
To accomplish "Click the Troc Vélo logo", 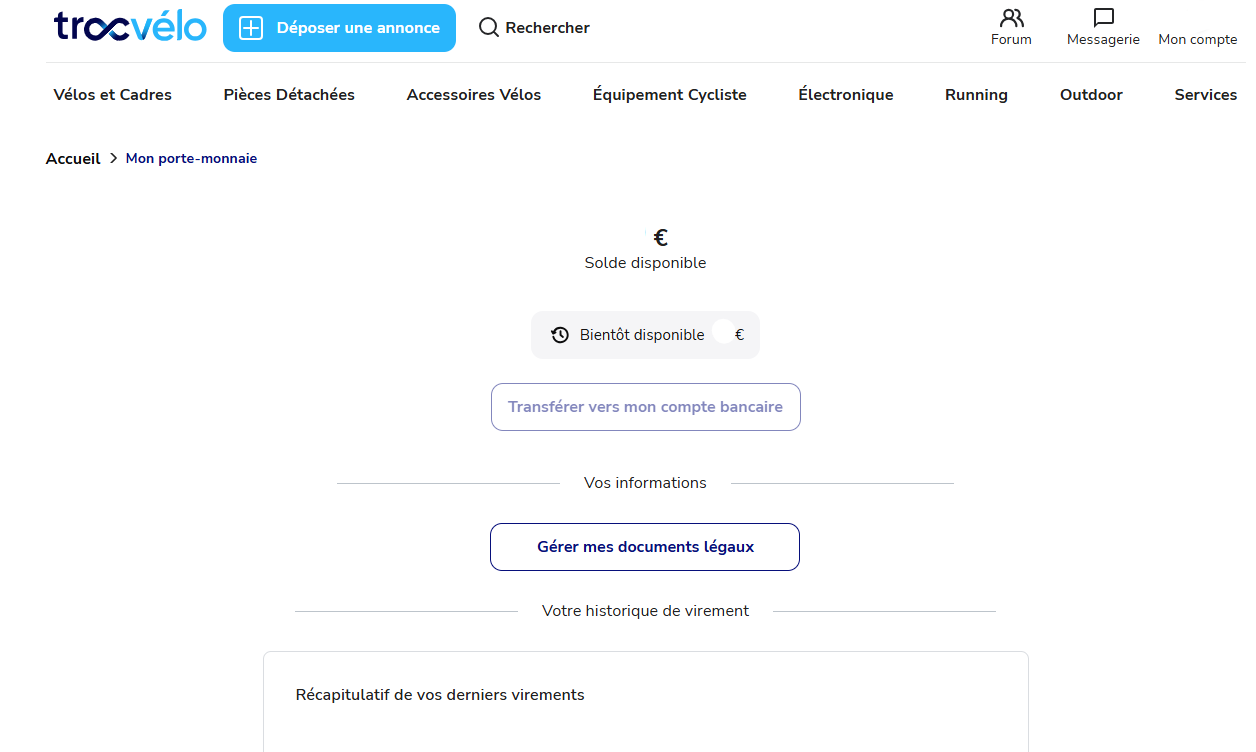I will [x=130, y=27].
